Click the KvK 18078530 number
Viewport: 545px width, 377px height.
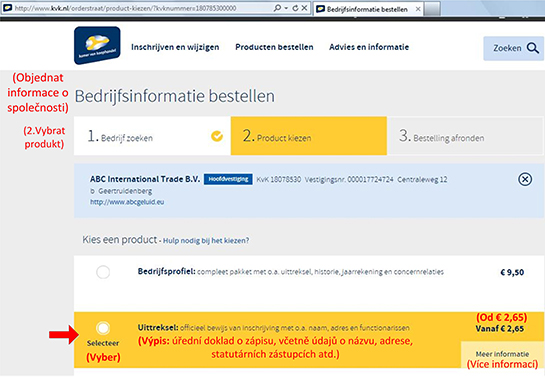tap(279, 180)
